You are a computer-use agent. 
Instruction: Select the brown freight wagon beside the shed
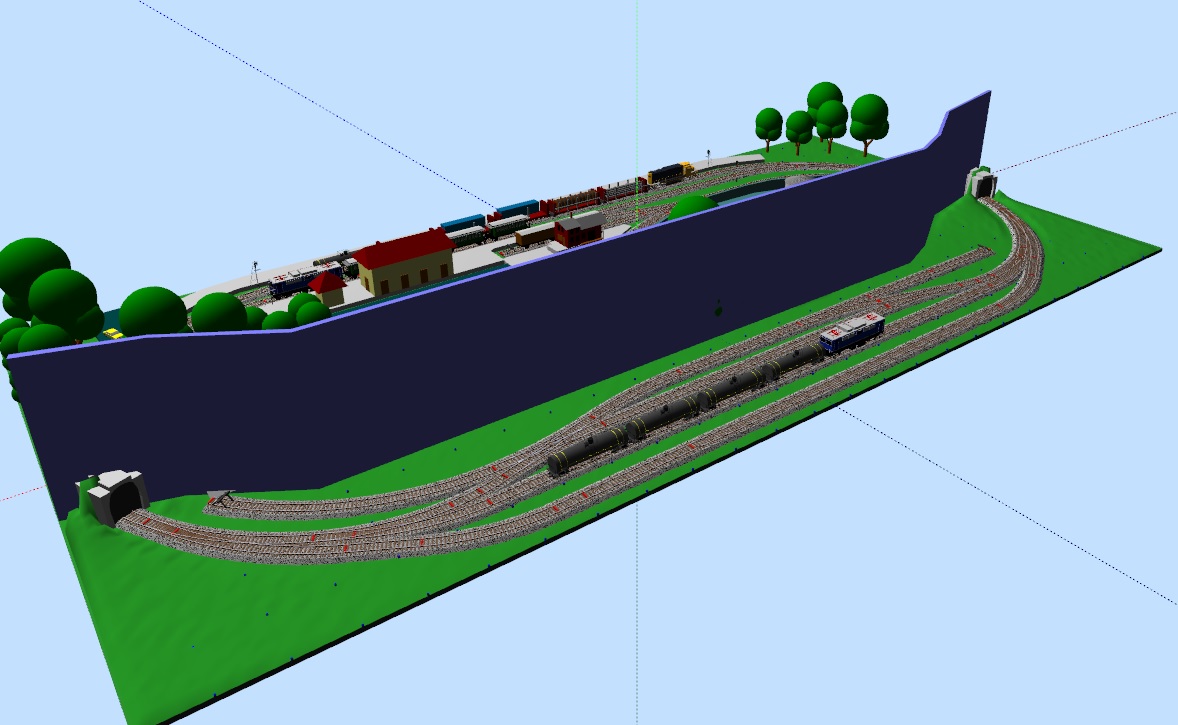click(535, 234)
